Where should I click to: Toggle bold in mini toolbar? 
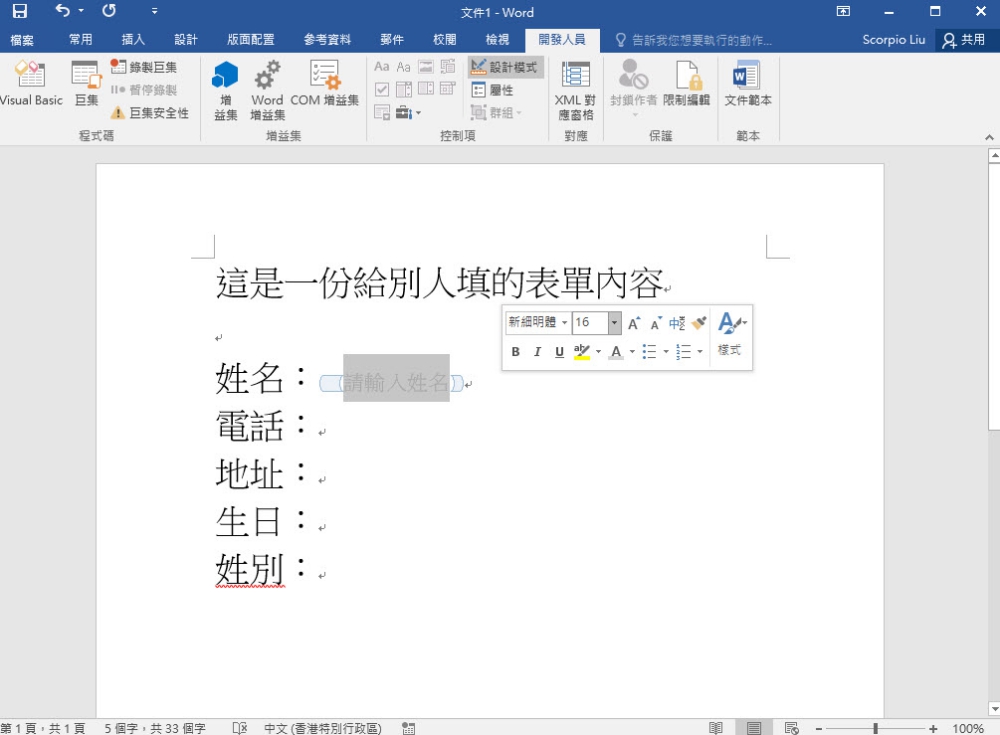tap(515, 352)
